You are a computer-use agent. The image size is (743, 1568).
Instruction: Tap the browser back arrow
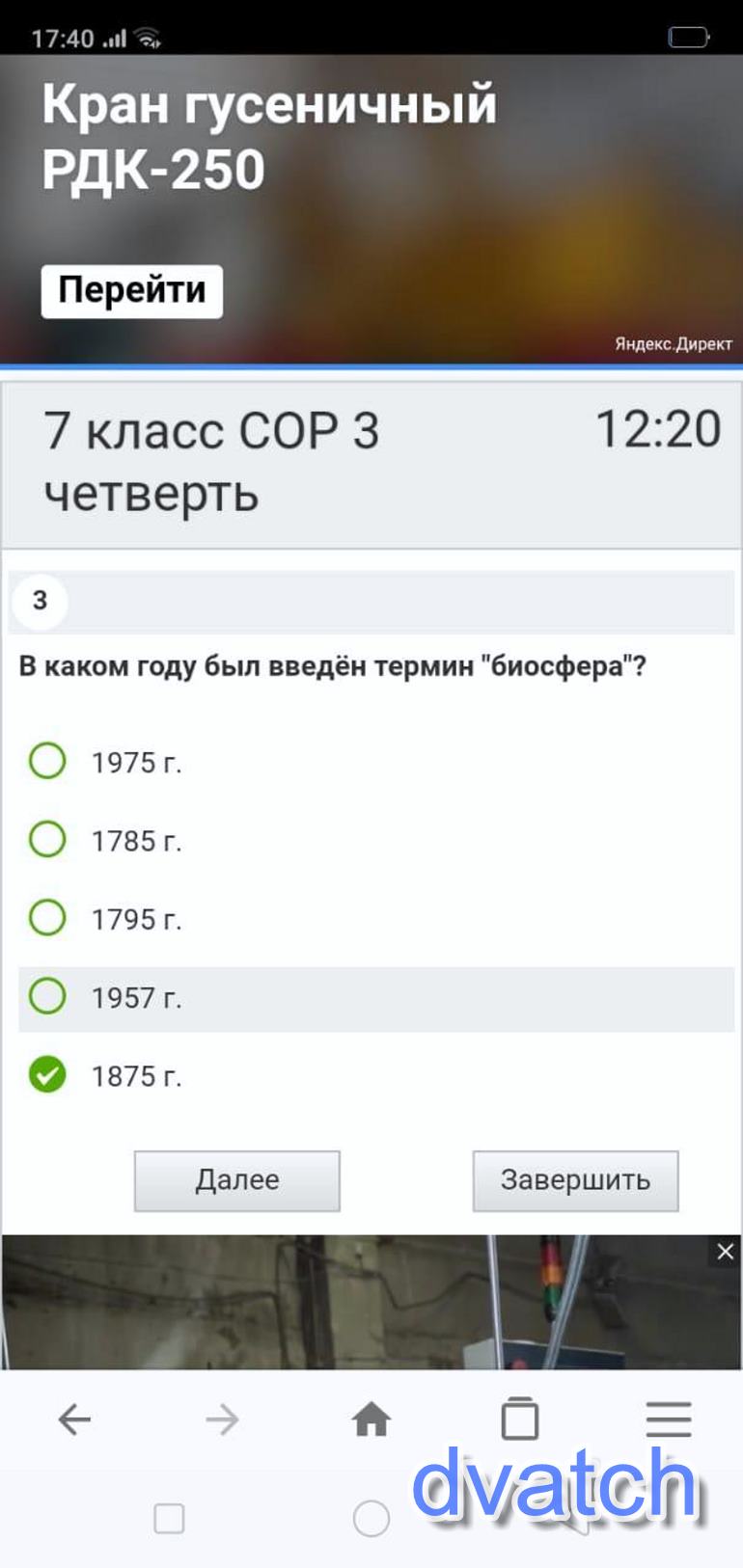[74, 1419]
